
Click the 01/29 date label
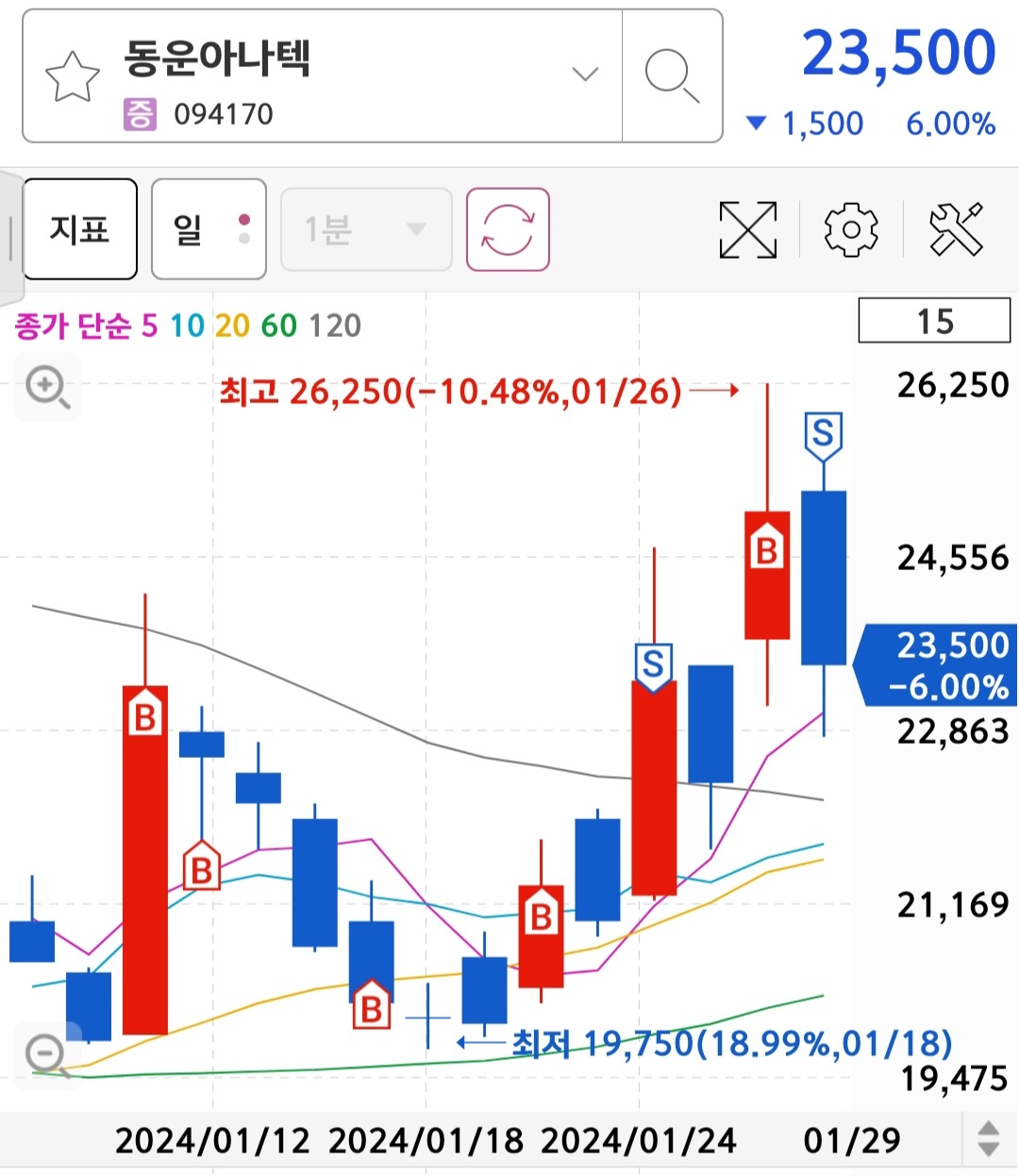pos(852,1140)
